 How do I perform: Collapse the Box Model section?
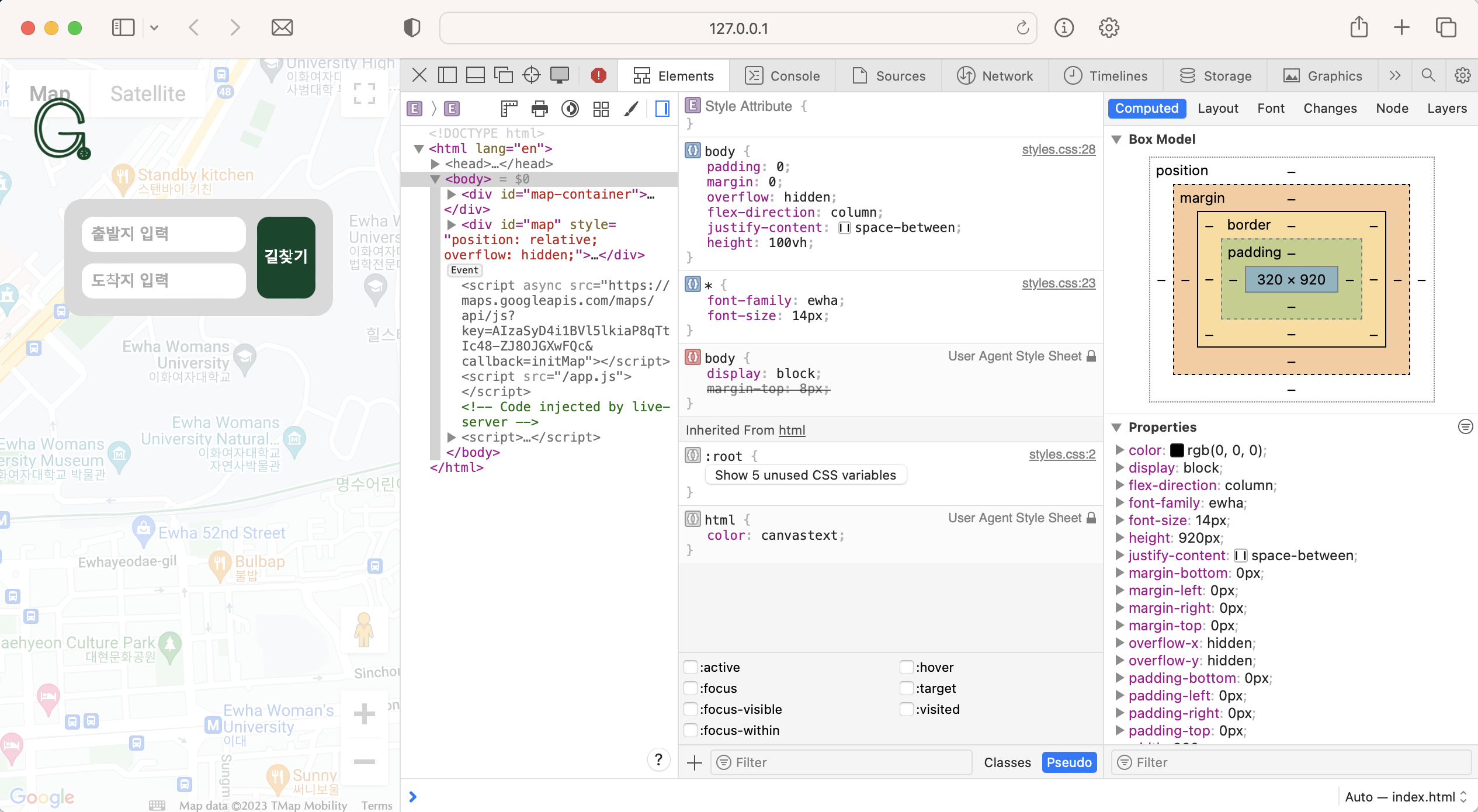[1116, 140]
